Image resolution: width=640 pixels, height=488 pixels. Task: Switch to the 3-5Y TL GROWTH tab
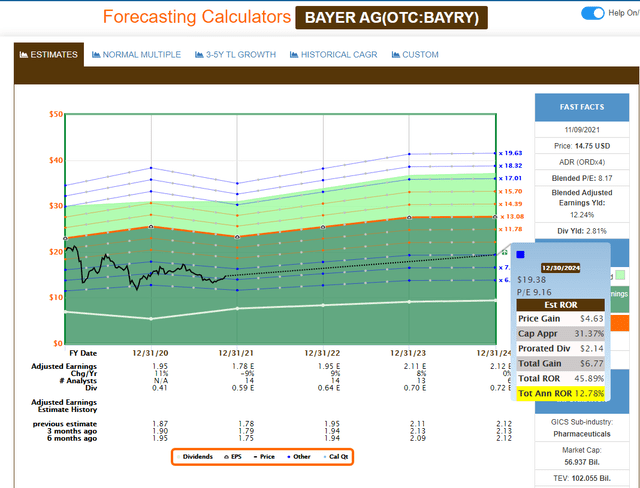pyautogui.click(x=236, y=54)
